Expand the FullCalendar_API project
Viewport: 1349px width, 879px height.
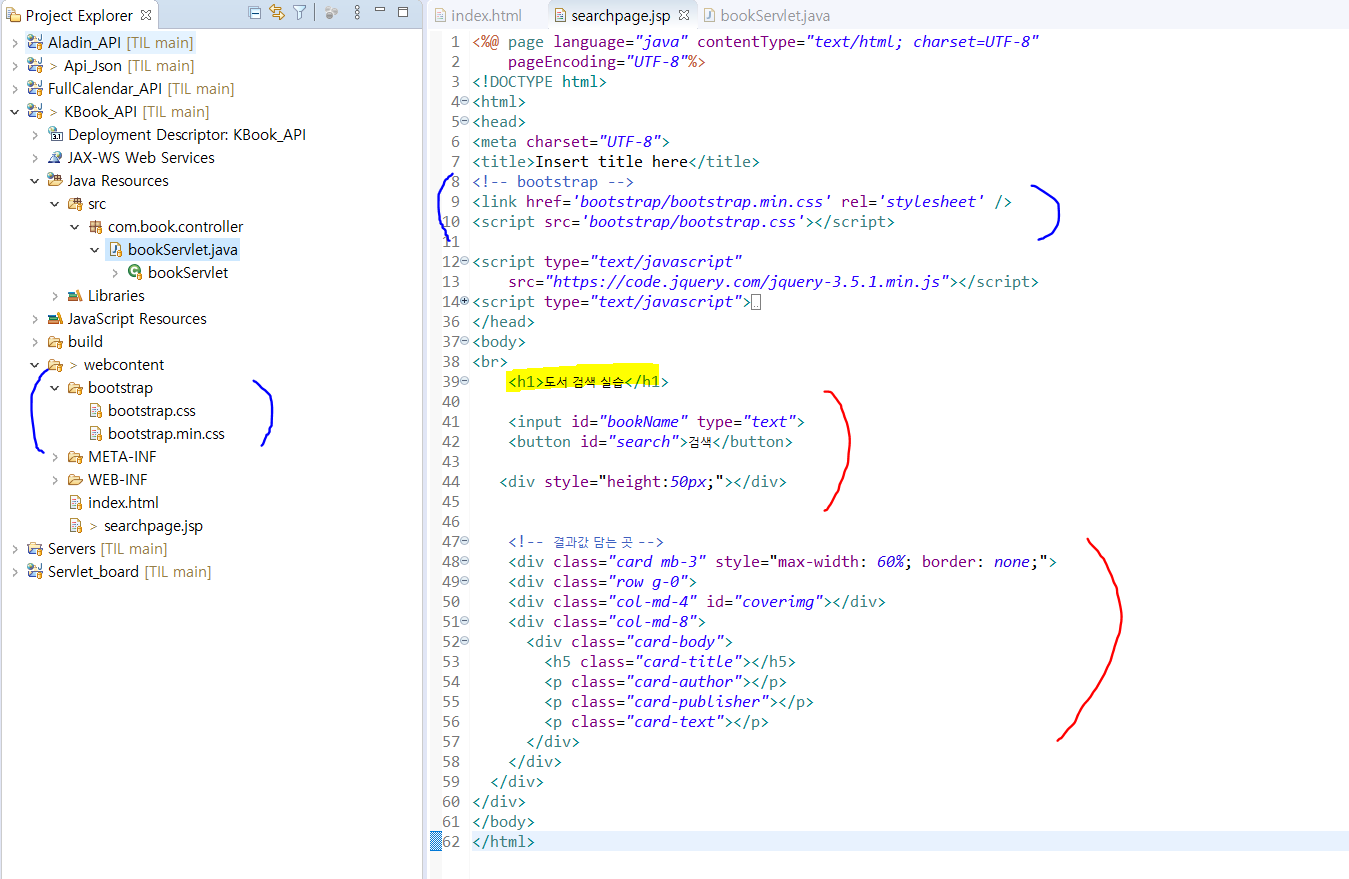pyautogui.click(x=15, y=89)
